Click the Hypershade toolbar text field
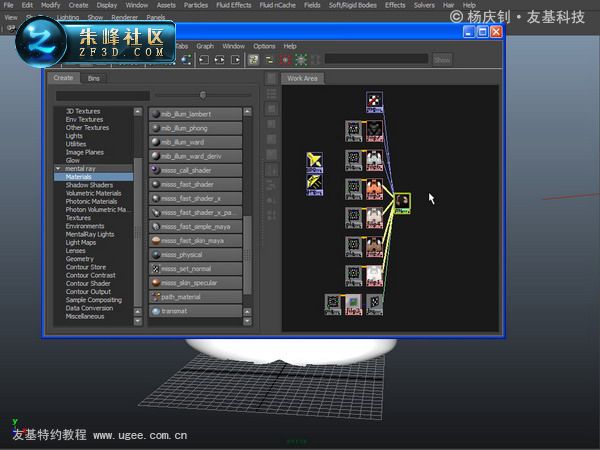600x450 pixels. click(376, 59)
